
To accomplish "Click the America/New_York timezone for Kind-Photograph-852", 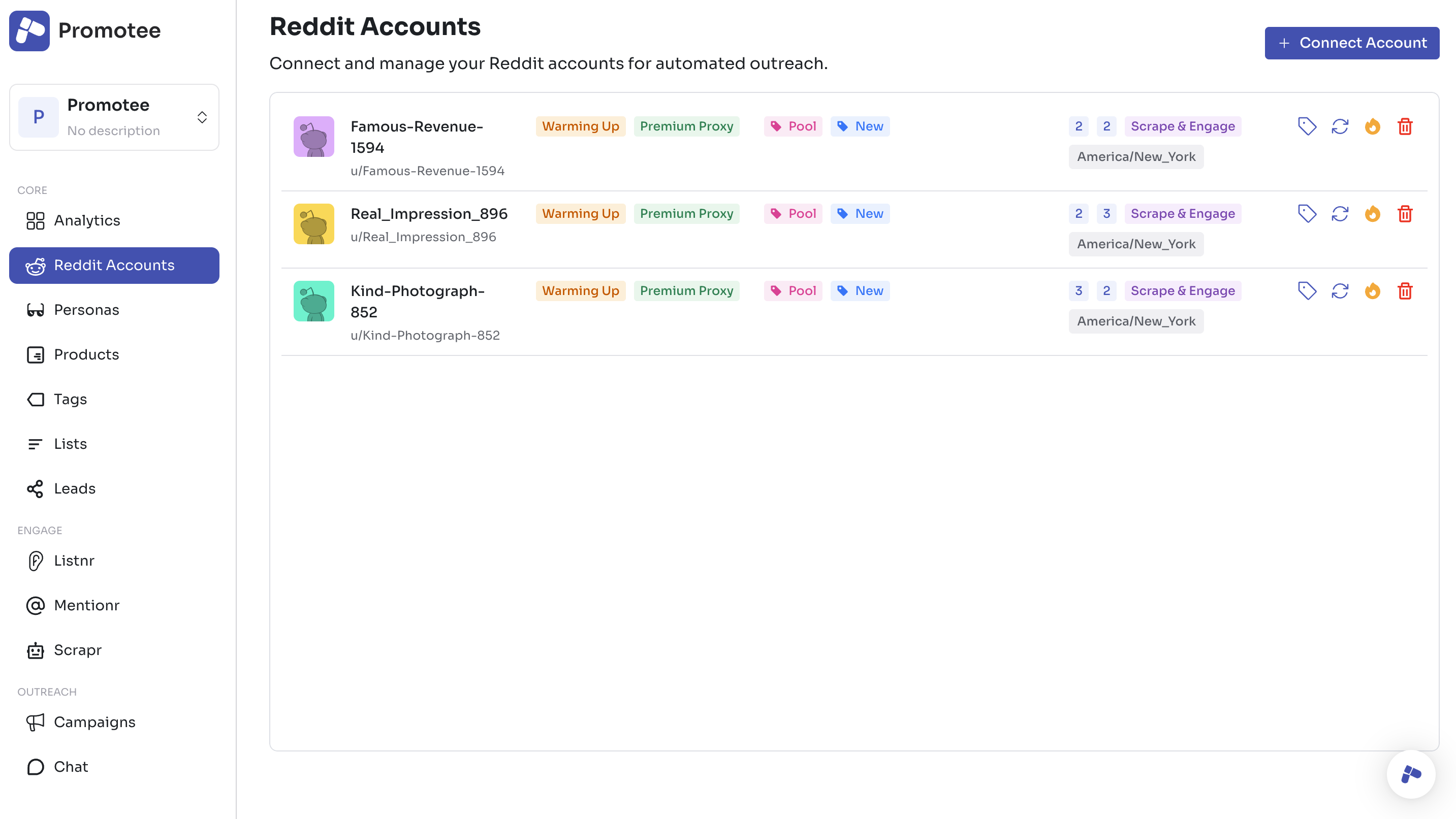I will (x=1135, y=321).
